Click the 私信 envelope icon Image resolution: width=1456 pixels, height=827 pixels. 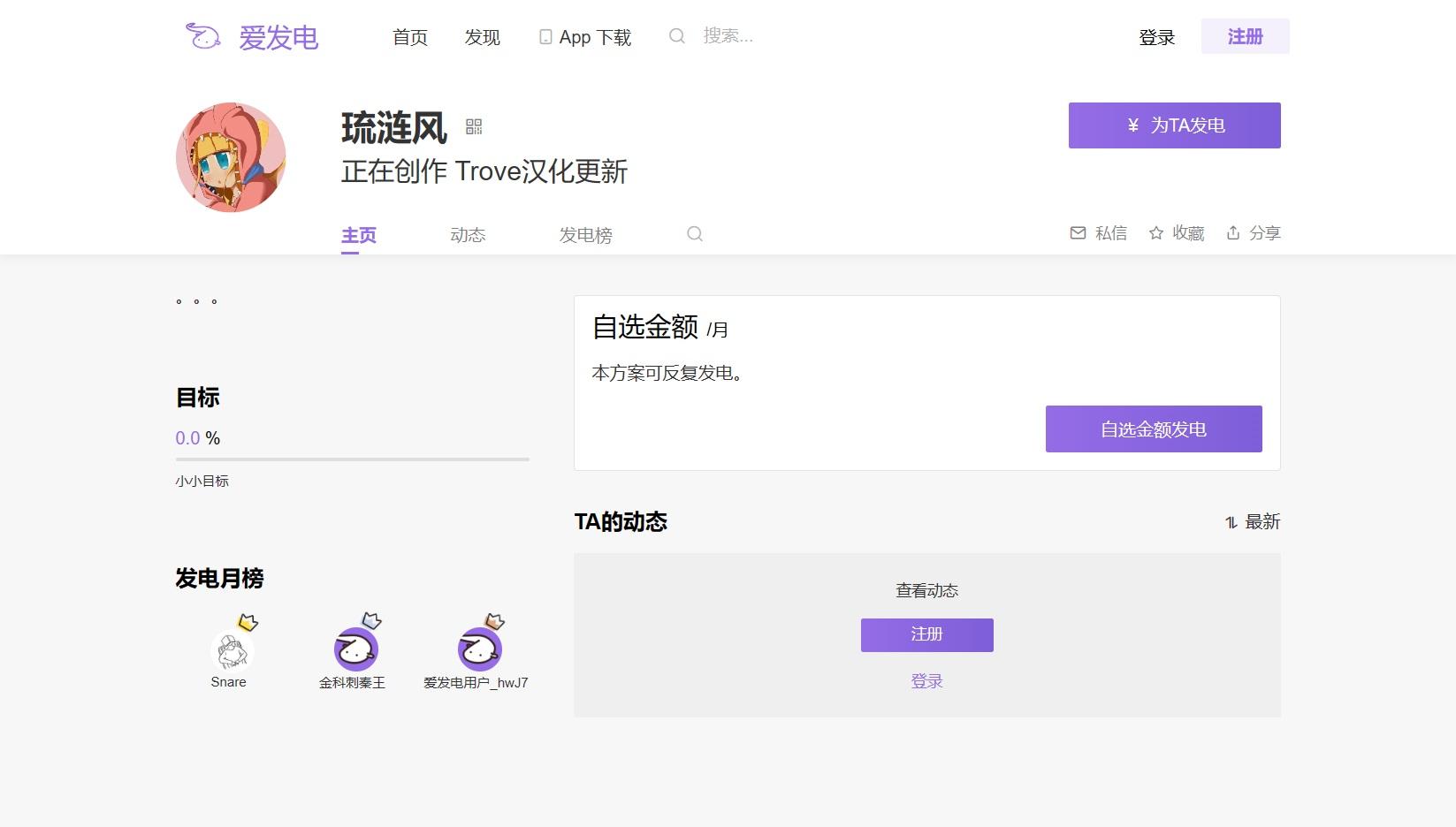tap(1078, 233)
